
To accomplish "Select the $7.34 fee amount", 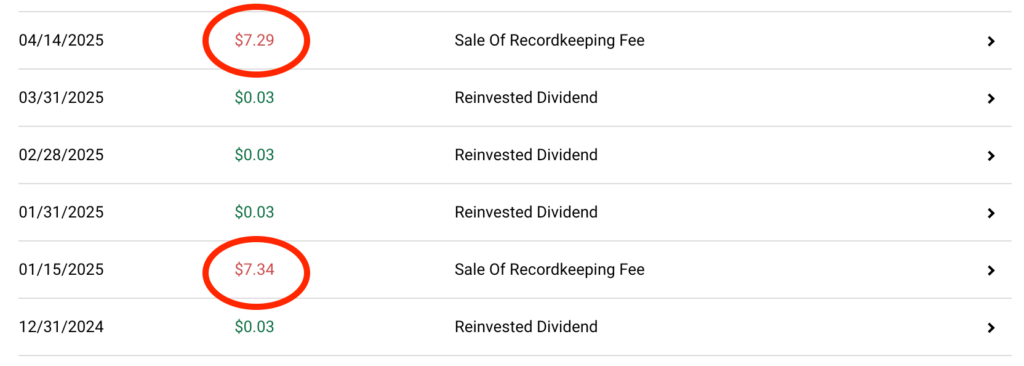I will tap(255, 269).
